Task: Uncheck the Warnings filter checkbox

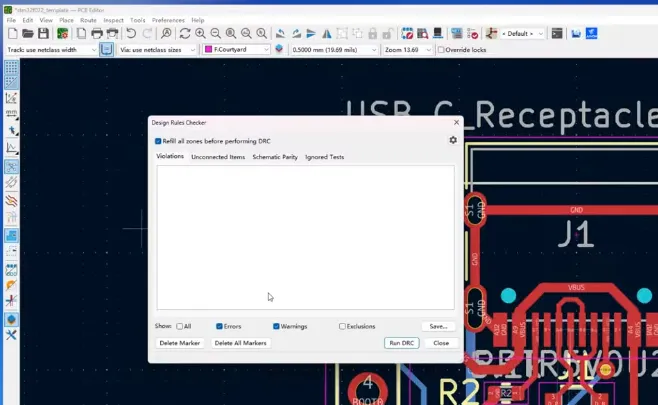Action: coord(276,326)
